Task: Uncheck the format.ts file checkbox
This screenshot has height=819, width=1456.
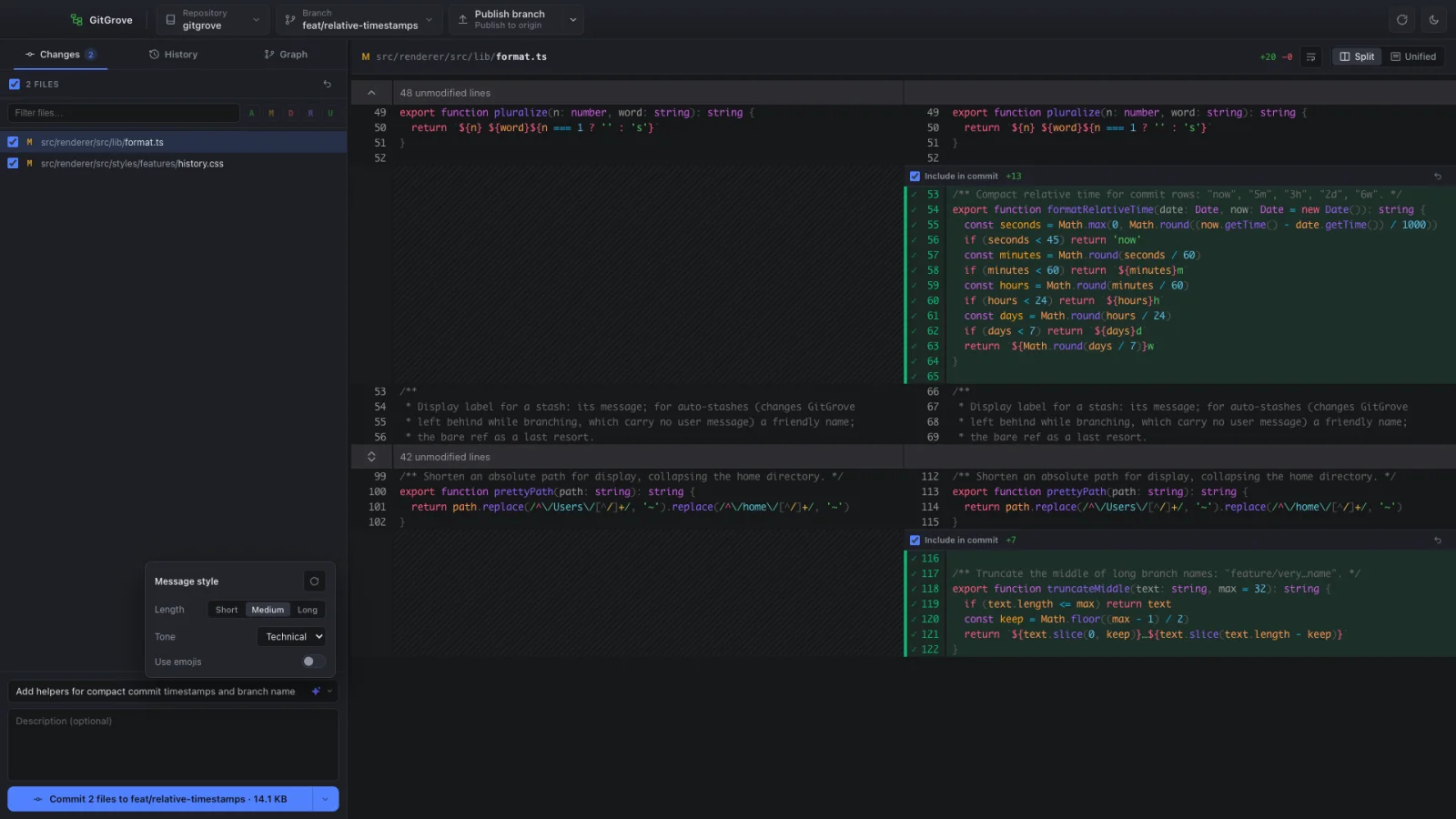Action: (x=13, y=142)
